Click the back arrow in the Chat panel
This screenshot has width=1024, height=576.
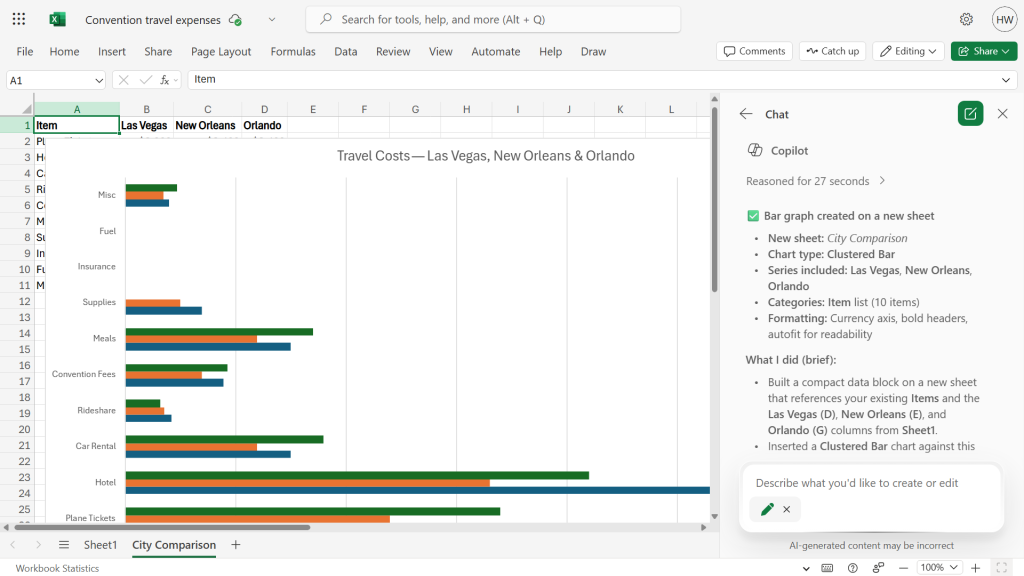click(x=745, y=114)
